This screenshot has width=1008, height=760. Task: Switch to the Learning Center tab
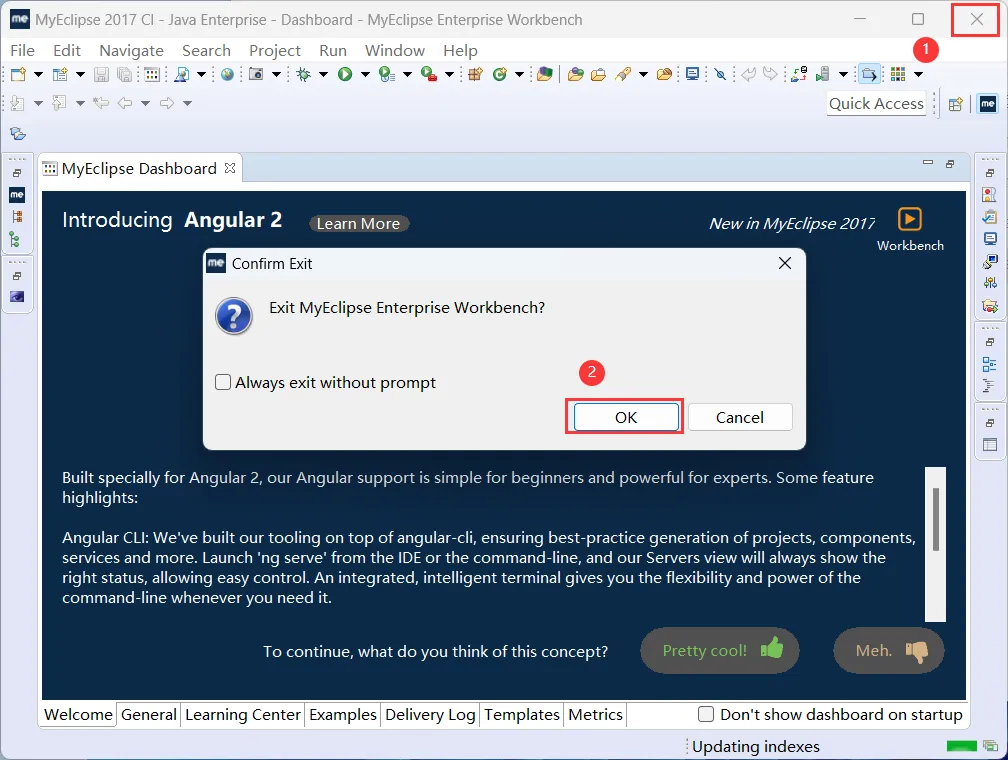tap(242, 714)
